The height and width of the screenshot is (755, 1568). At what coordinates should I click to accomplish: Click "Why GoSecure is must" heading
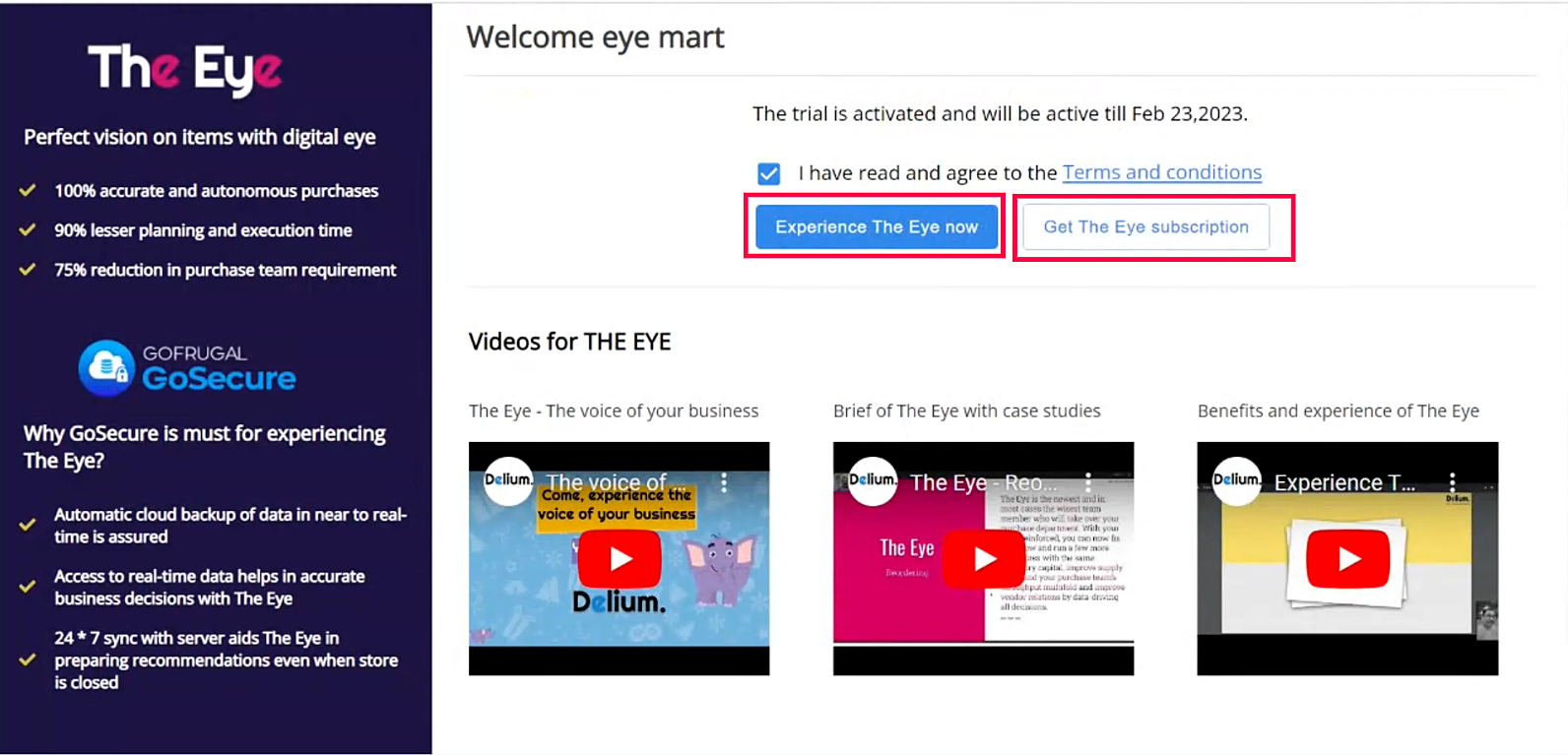click(205, 447)
